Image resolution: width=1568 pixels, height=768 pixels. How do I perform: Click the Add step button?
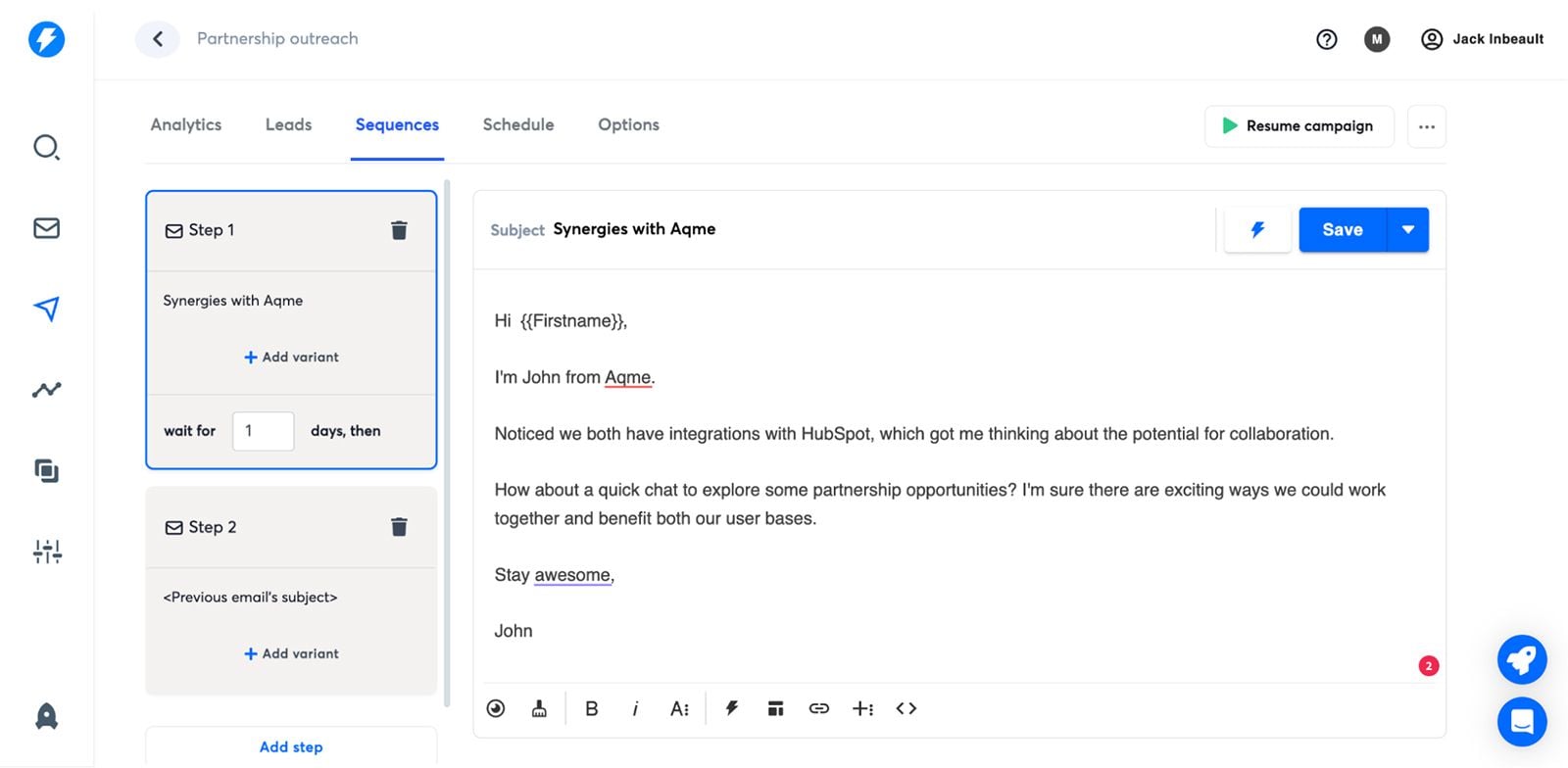pos(291,746)
